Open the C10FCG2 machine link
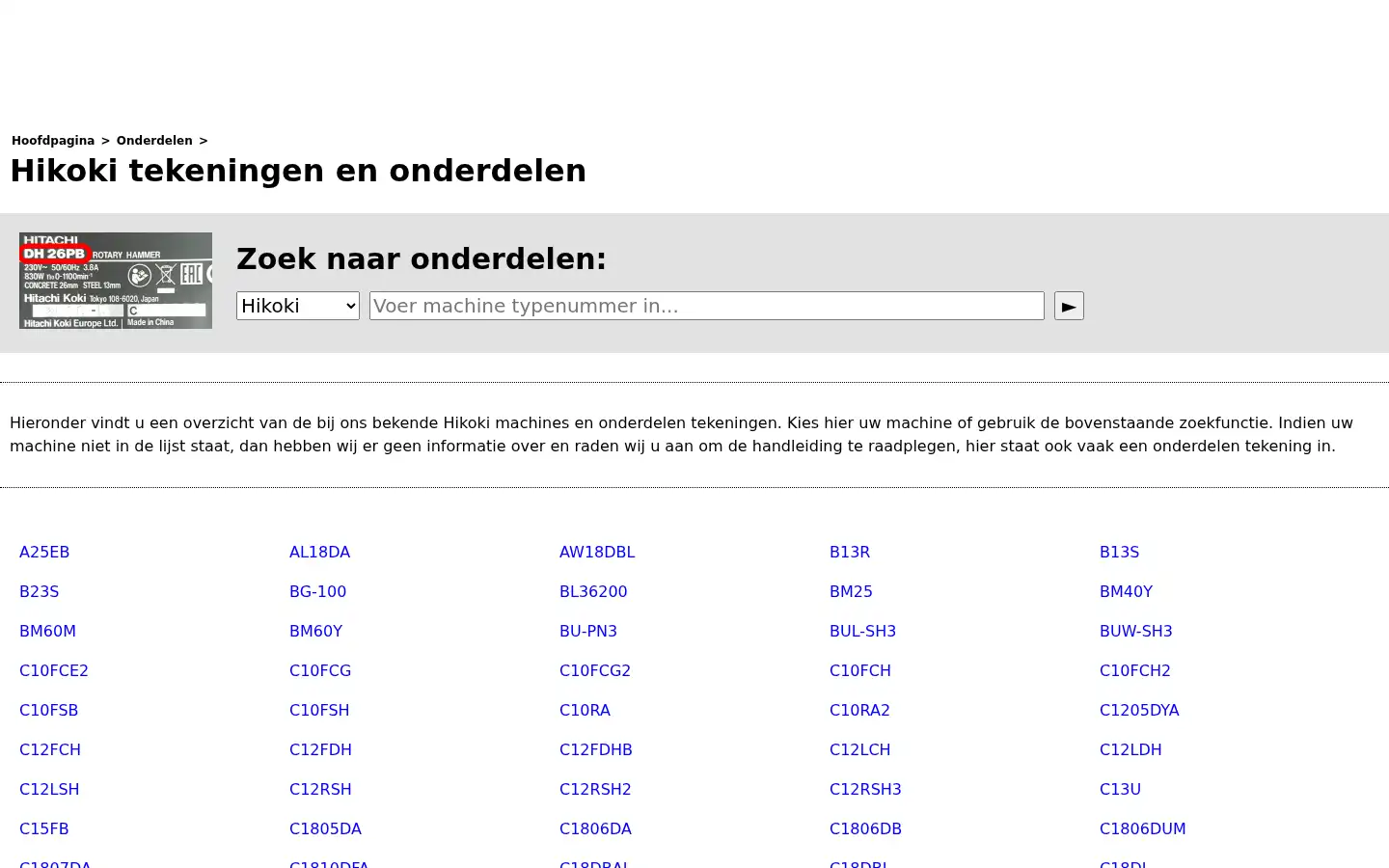This screenshot has width=1389, height=868. [595, 671]
